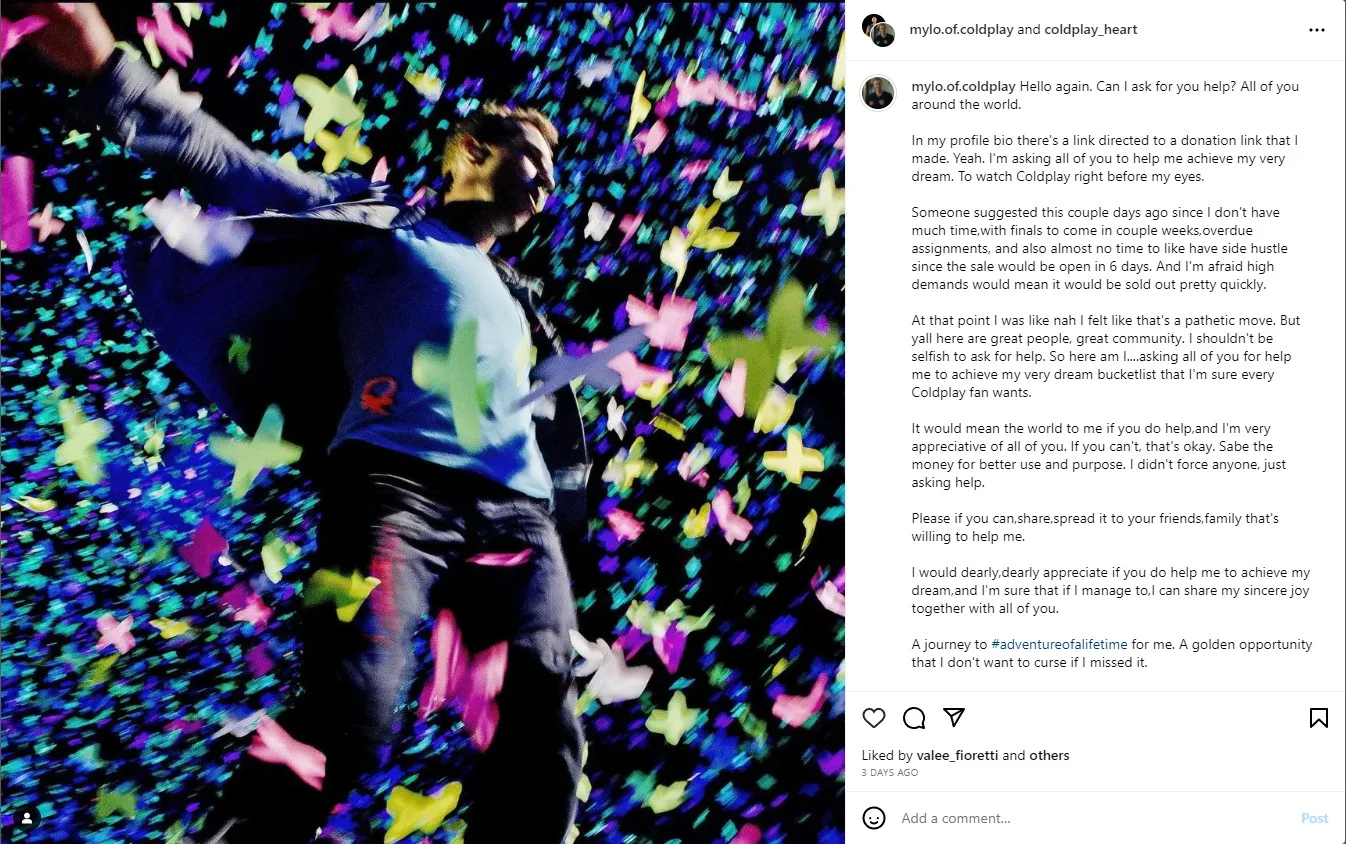This screenshot has height=844, width=1346.
Task: Open the three-dot more options menu
Action: point(1317,30)
